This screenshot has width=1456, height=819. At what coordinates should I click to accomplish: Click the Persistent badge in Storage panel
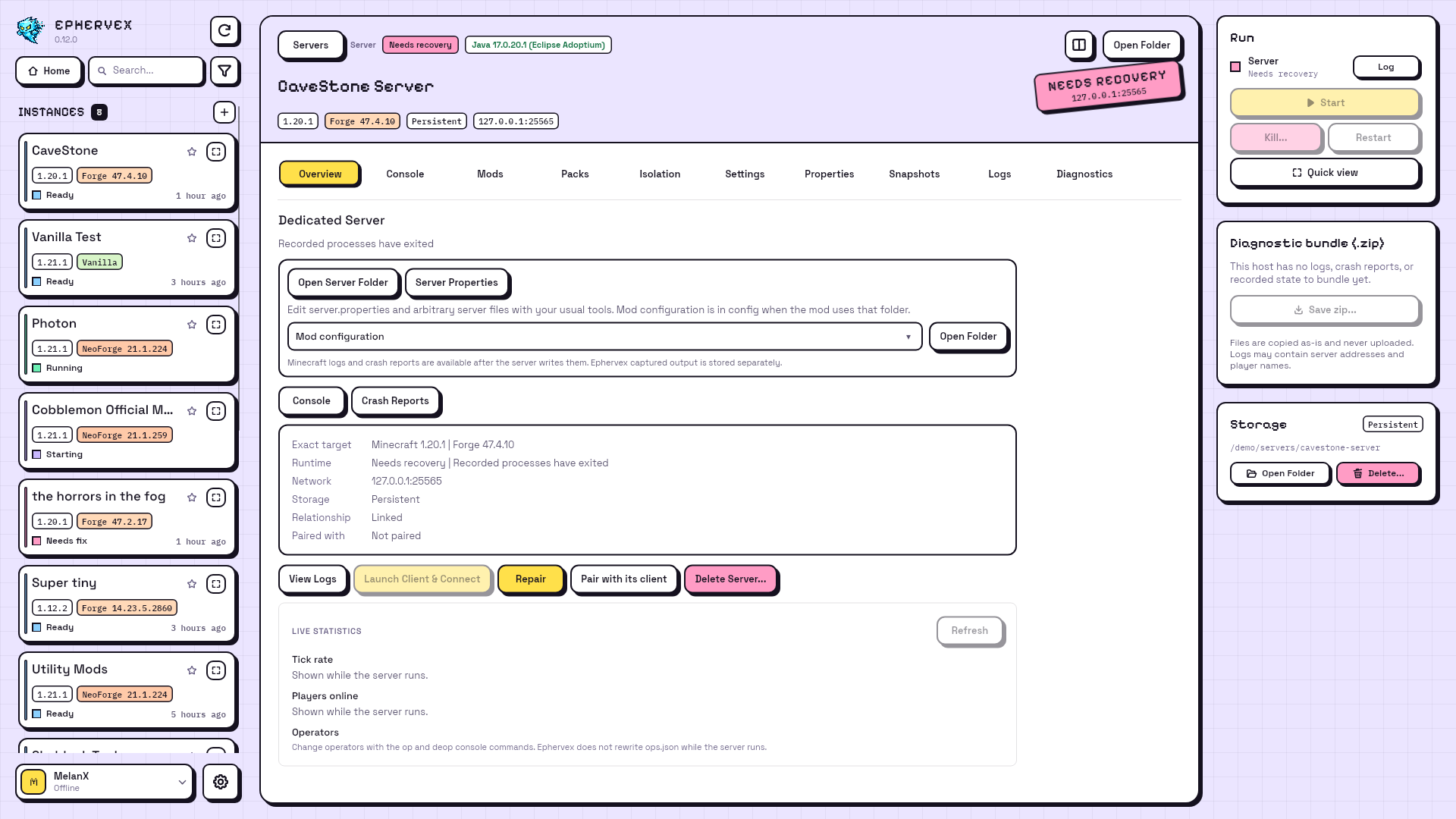(1392, 425)
